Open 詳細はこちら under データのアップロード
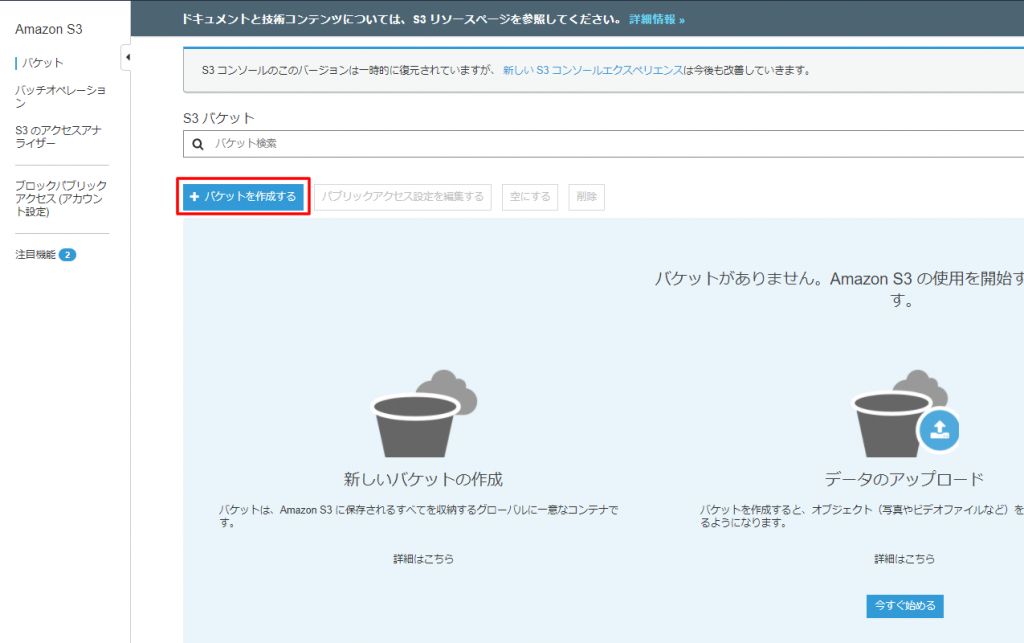1024x643 pixels. (x=904, y=559)
